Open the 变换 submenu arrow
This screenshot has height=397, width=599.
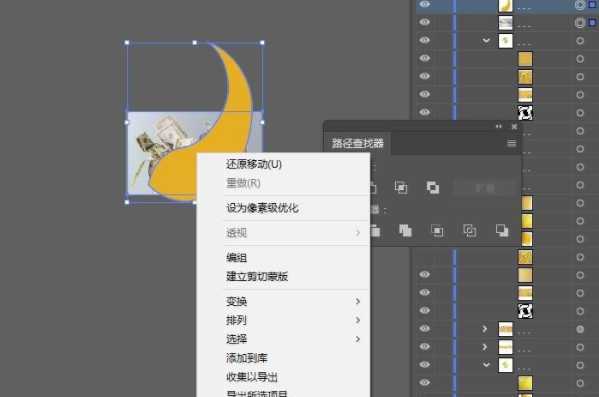point(358,301)
